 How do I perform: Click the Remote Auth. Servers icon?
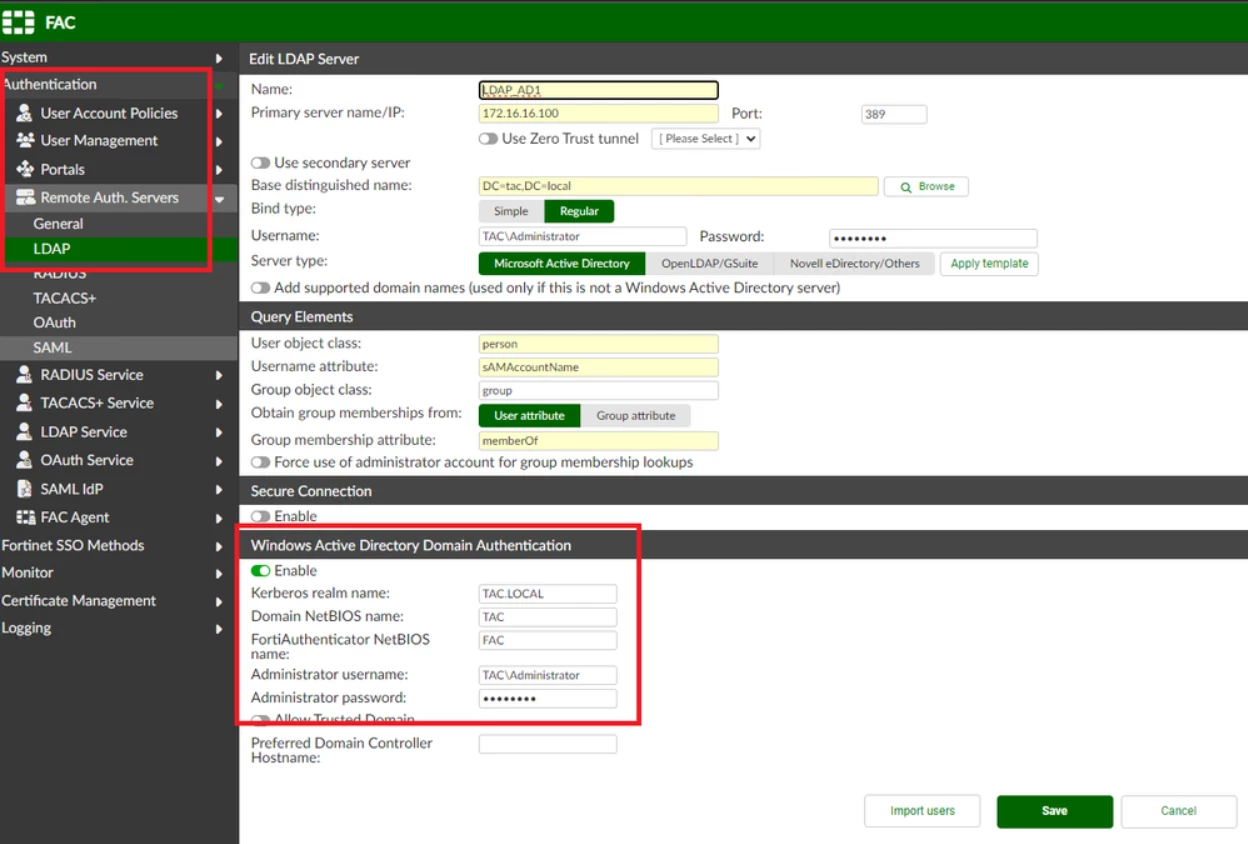25,197
